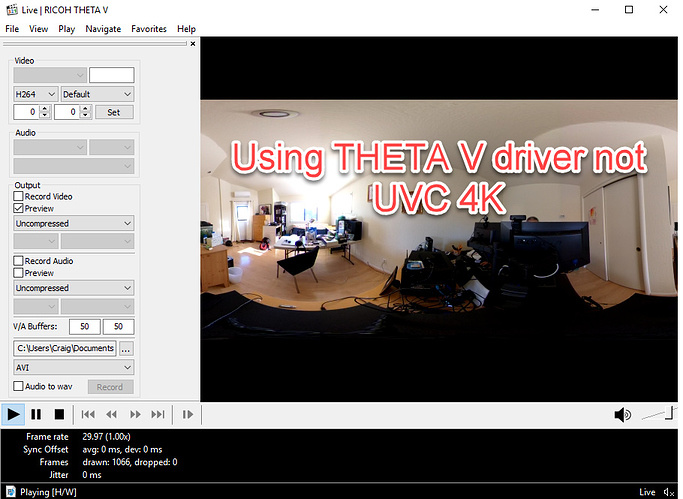The height and width of the screenshot is (499, 683).
Task: Open the Help menu
Action: [186, 29]
